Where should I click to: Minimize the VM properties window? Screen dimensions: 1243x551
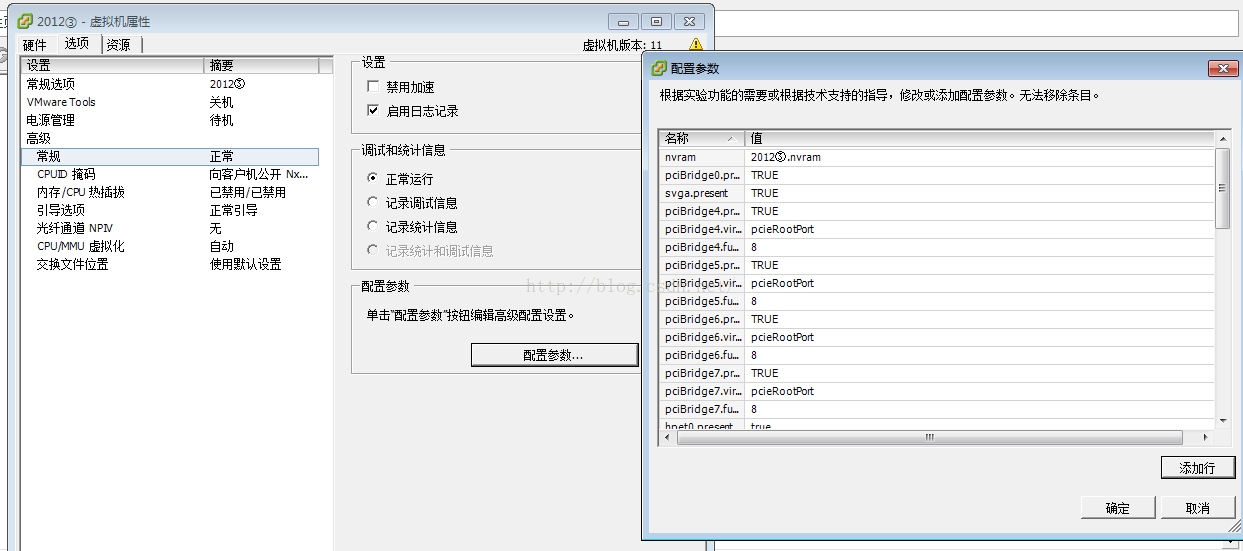(624, 21)
